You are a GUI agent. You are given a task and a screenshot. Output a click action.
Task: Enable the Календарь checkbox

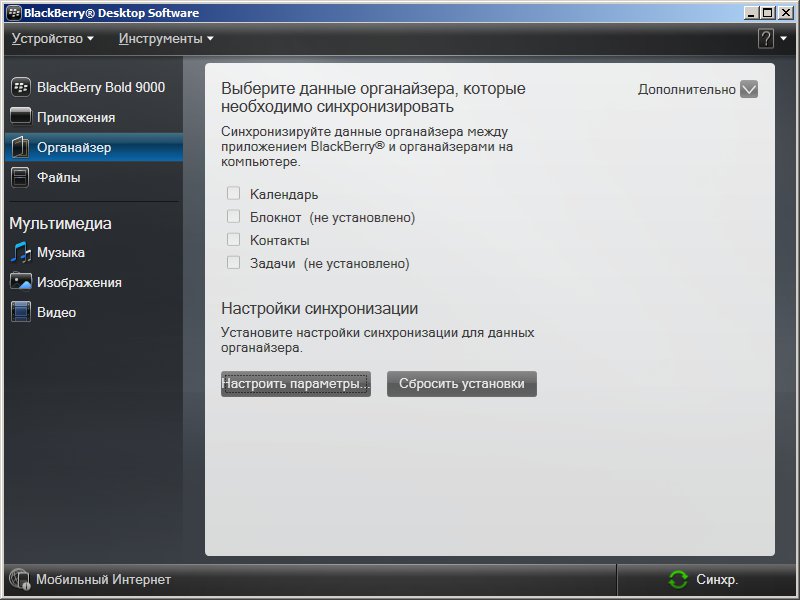click(233, 193)
